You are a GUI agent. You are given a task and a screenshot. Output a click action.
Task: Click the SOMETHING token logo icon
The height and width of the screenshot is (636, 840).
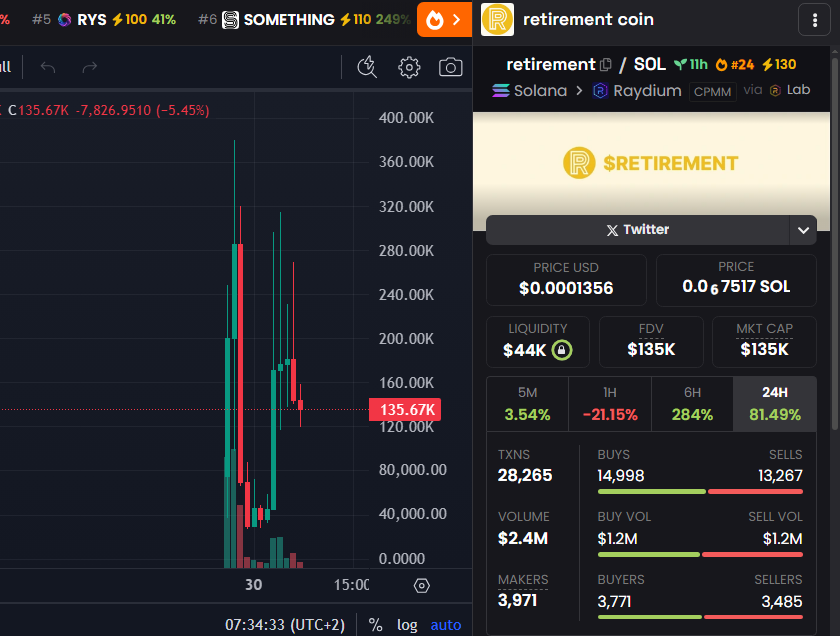pos(230,20)
